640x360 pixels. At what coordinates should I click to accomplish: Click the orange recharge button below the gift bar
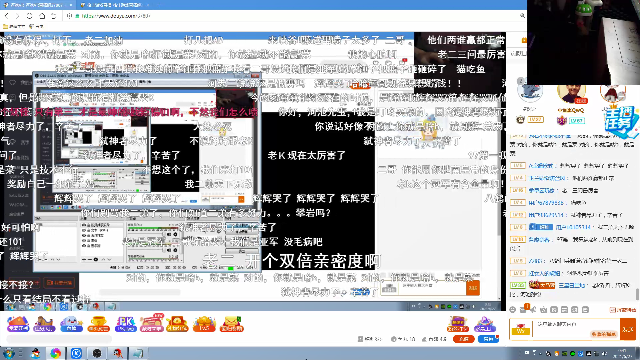click(x=463, y=339)
